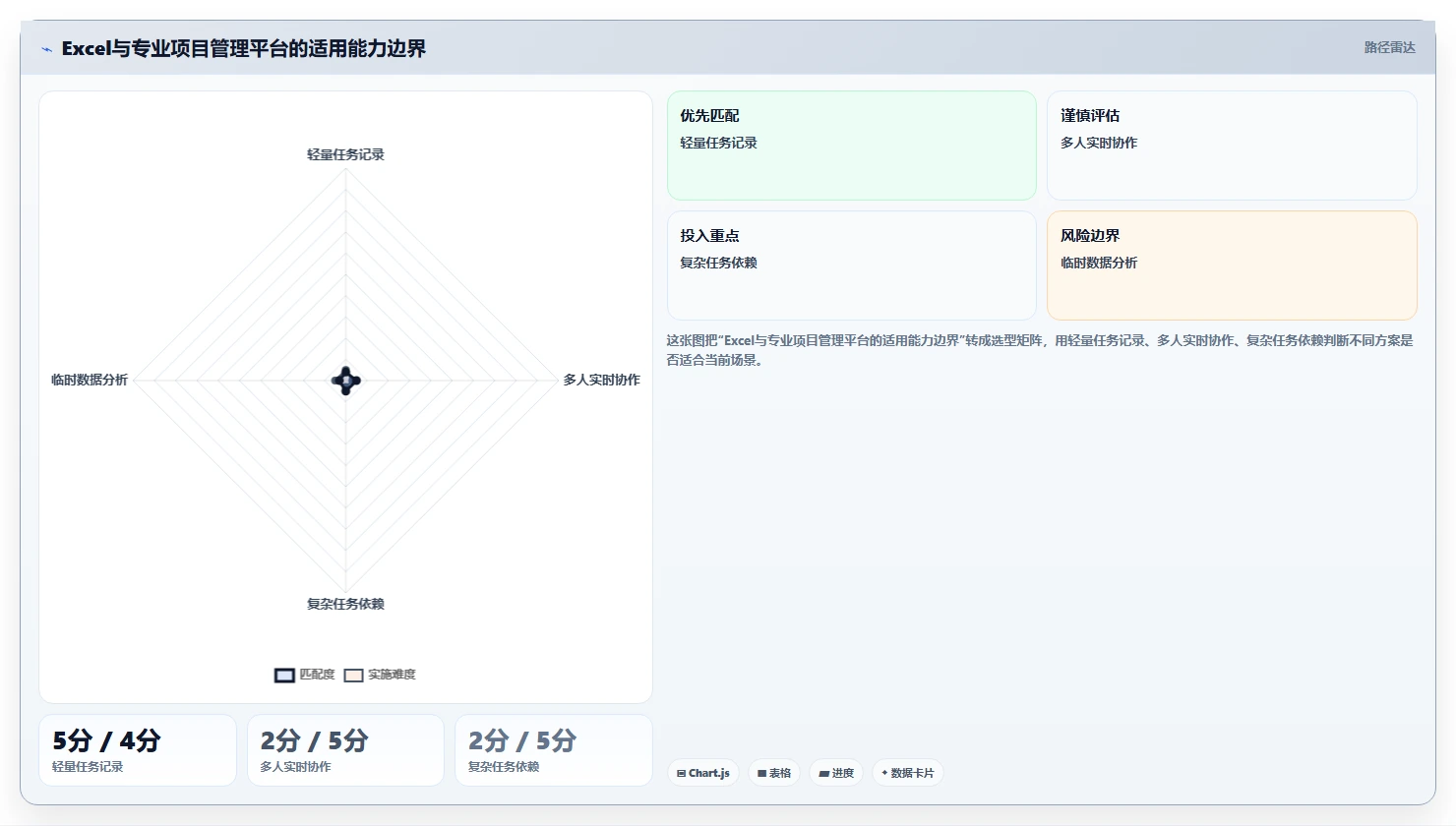This screenshot has width=1456, height=826.
Task: Open the 投入重点 card
Action: point(852,265)
